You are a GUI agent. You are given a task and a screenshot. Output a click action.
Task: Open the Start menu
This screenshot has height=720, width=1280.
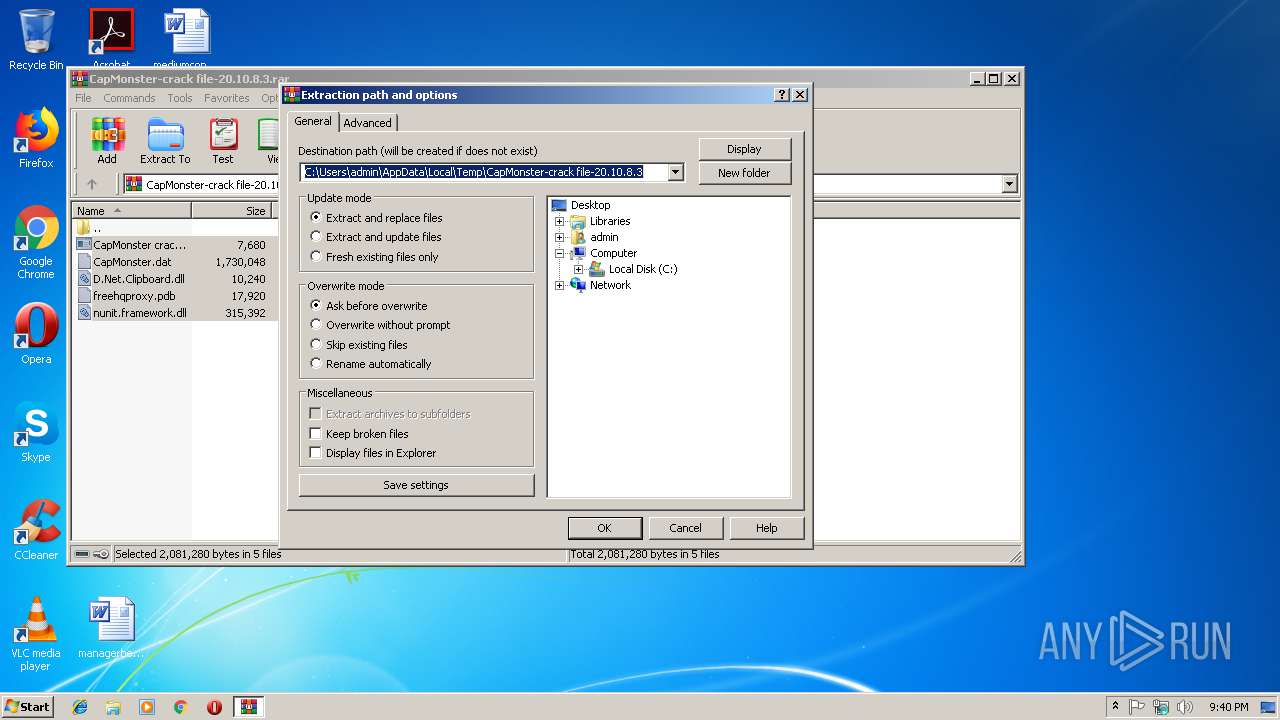[28, 707]
